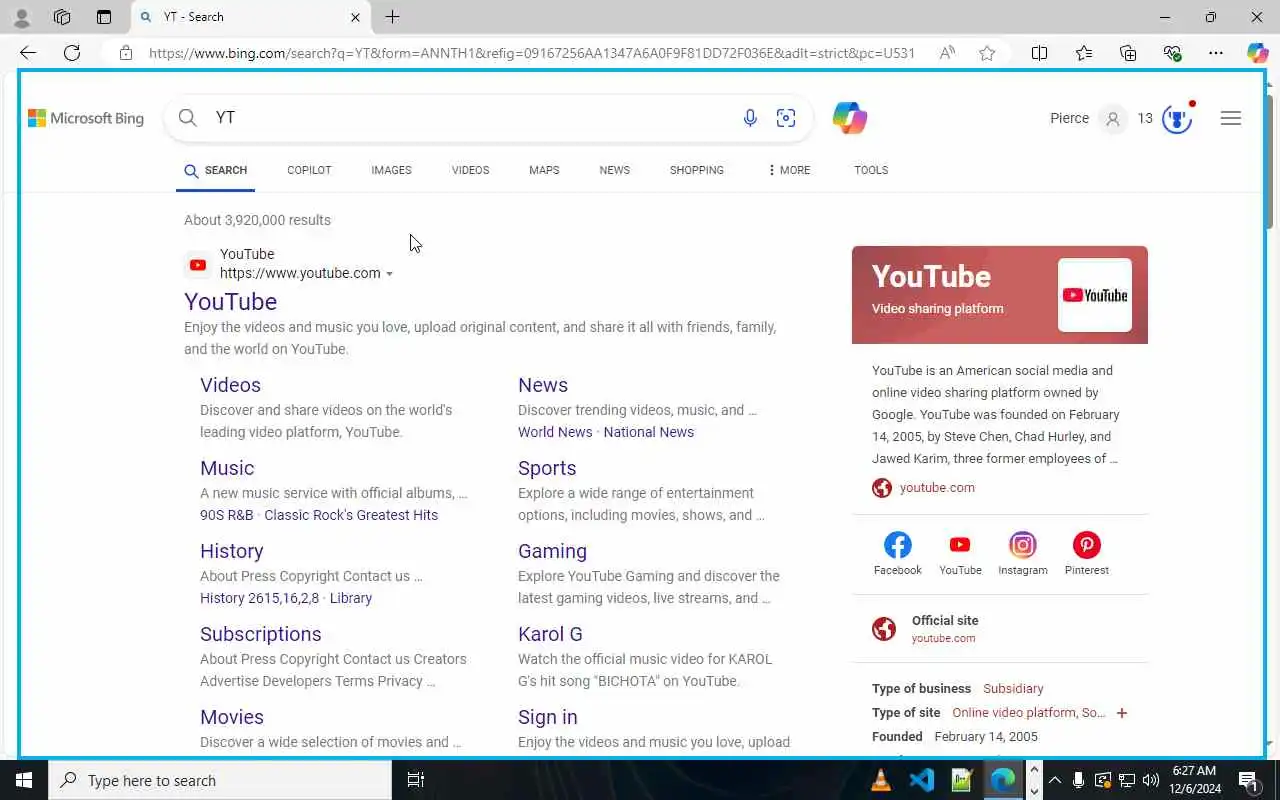
Task: Open Task View on the taskbar
Action: point(416,780)
